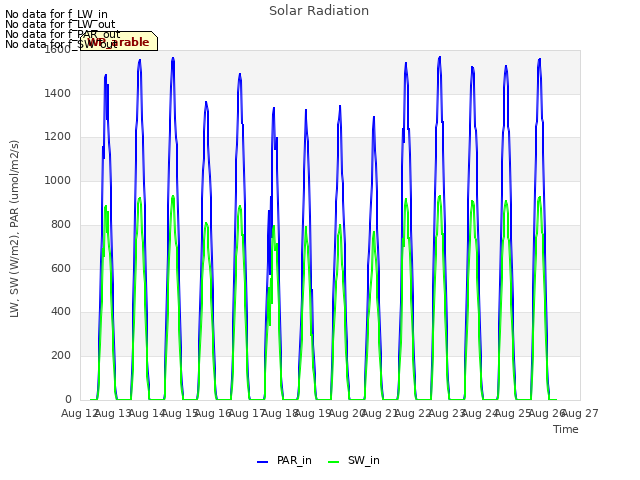Viewport: 640px width, 480px height.
Task: Click the WP_arable annotation box
Action: click(119, 41)
